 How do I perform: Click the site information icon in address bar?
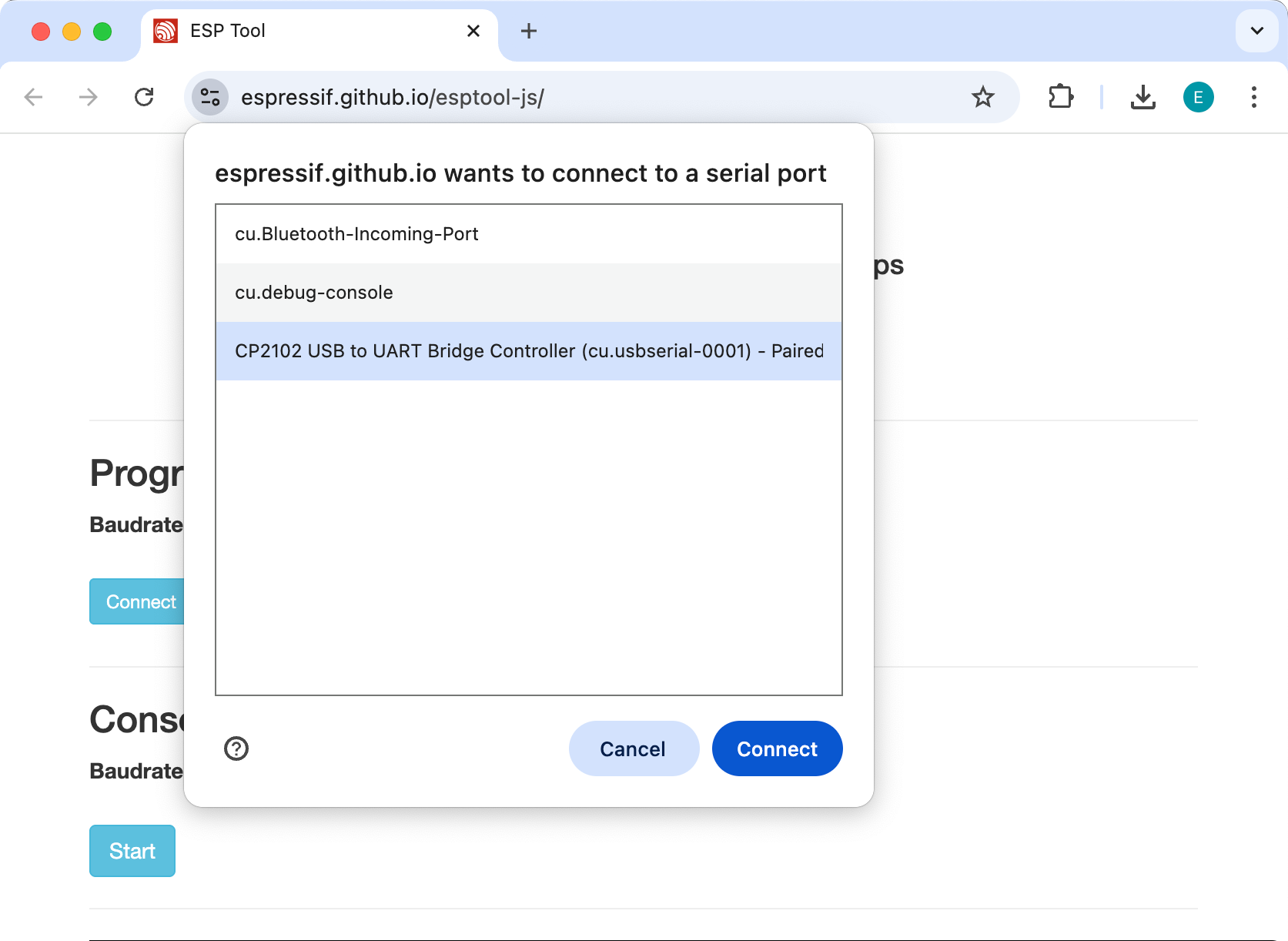(209, 97)
